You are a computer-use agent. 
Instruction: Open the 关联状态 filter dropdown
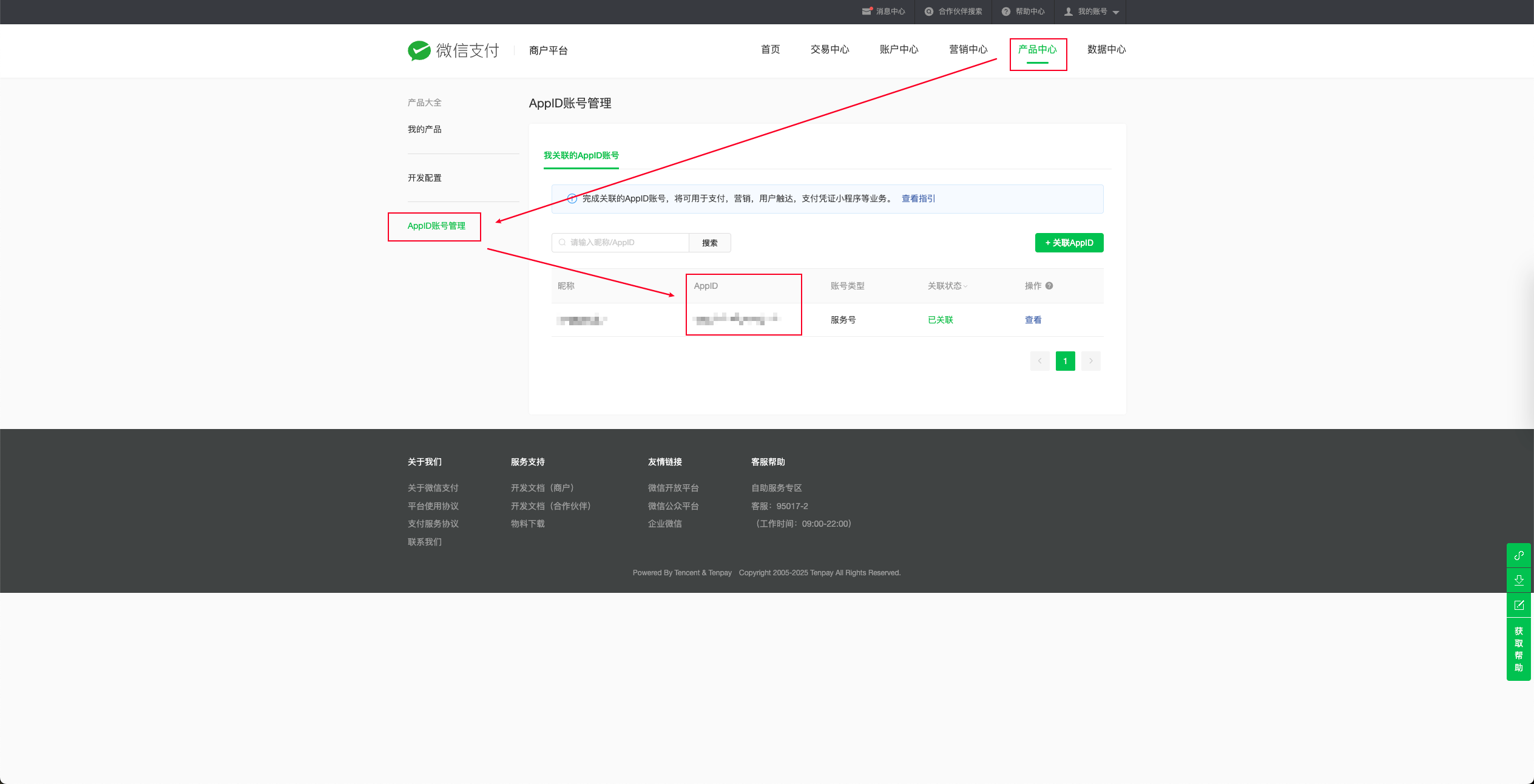point(947,286)
